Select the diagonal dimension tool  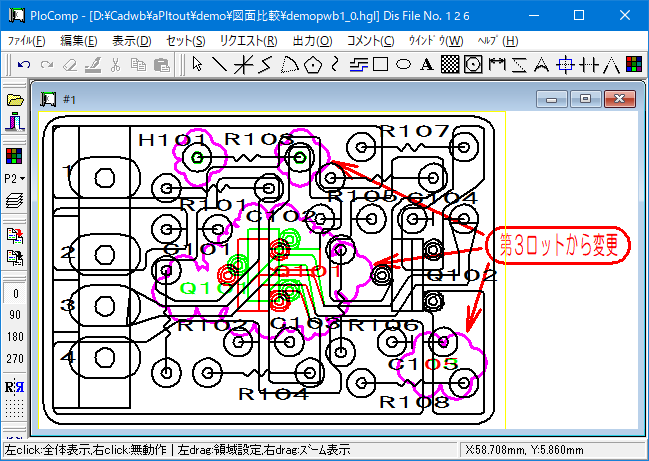tap(519, 65)
